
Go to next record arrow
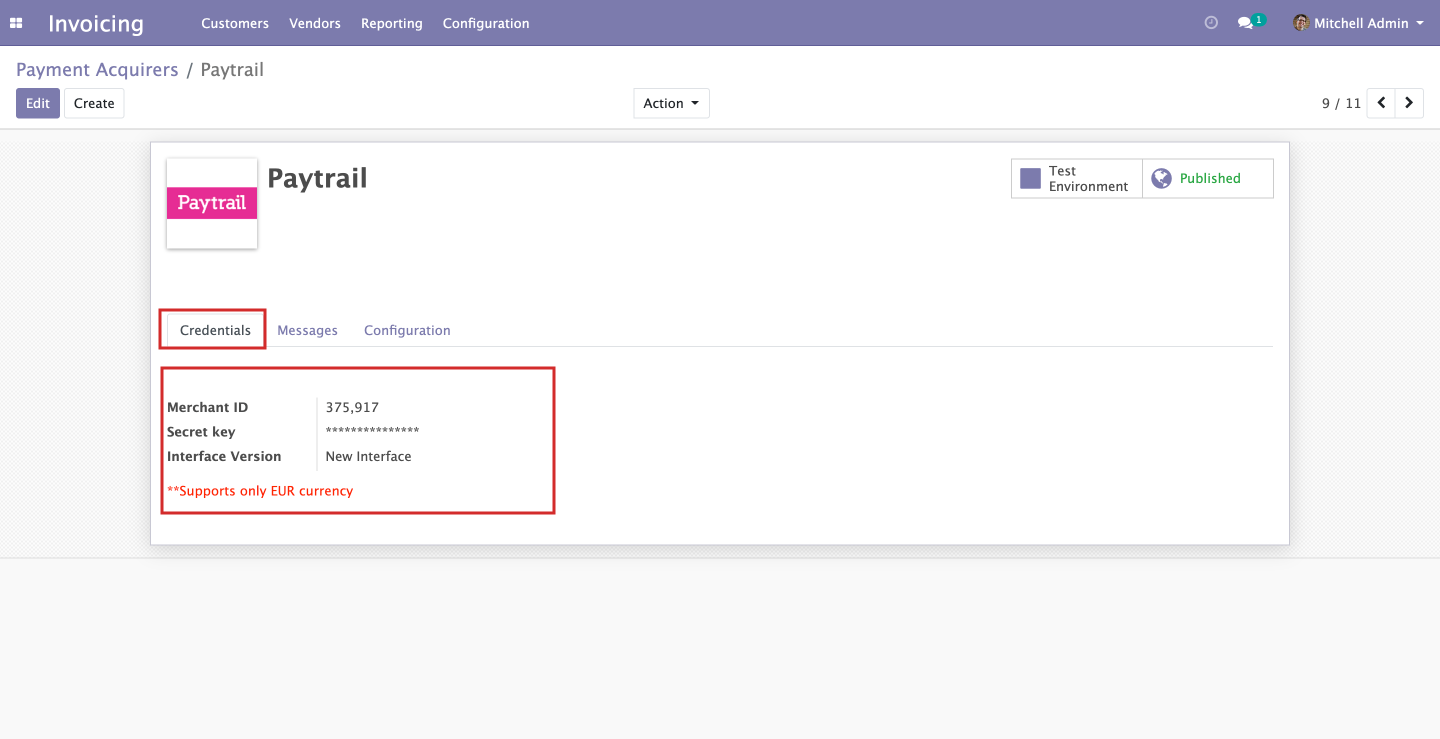[1409, 103]
